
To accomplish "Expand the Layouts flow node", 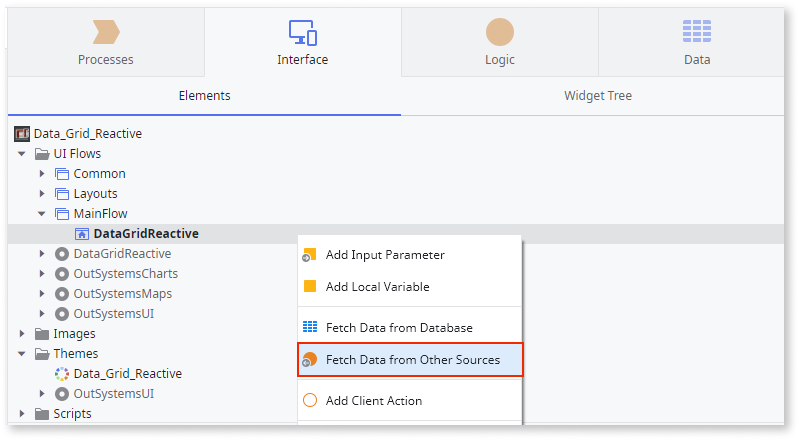I will [42, 194].
